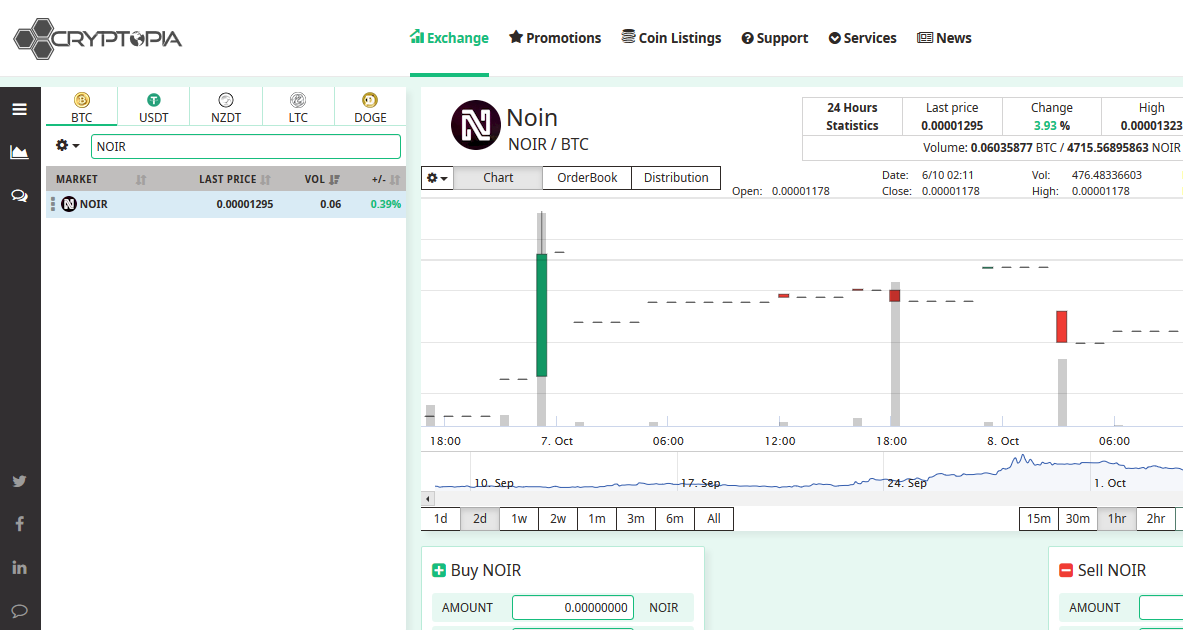Set chart range to 1w
Viewport: 1183px width, 630px height.
(519, 518)
